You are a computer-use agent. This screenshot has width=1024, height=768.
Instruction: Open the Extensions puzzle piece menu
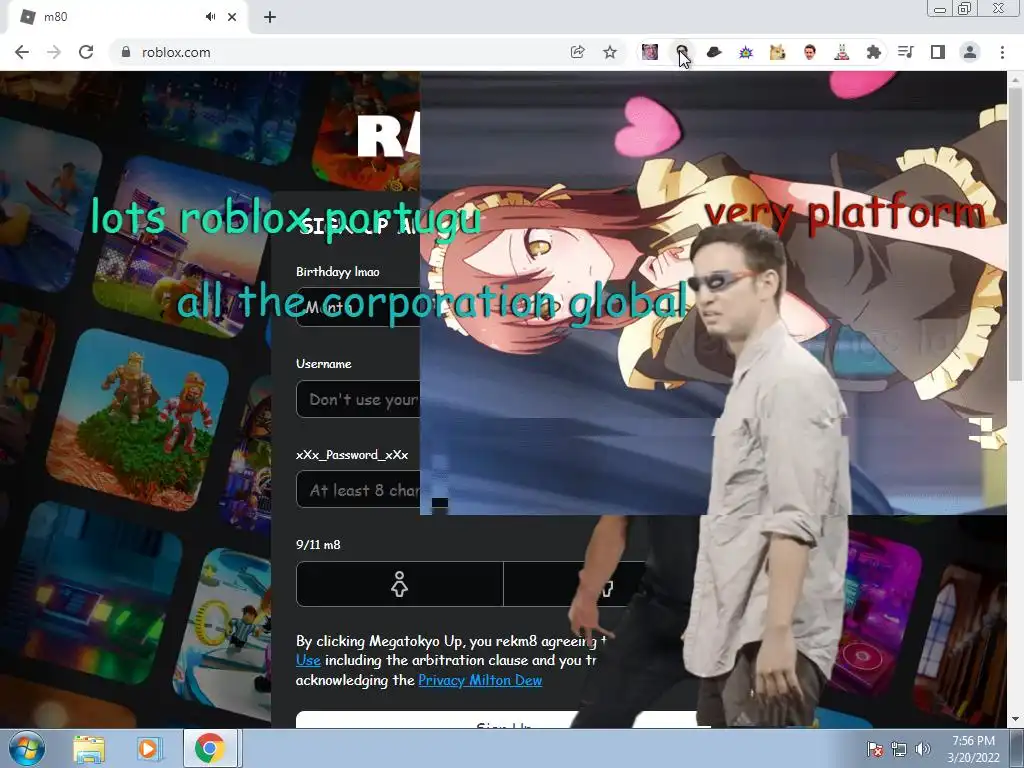[874, 52]
